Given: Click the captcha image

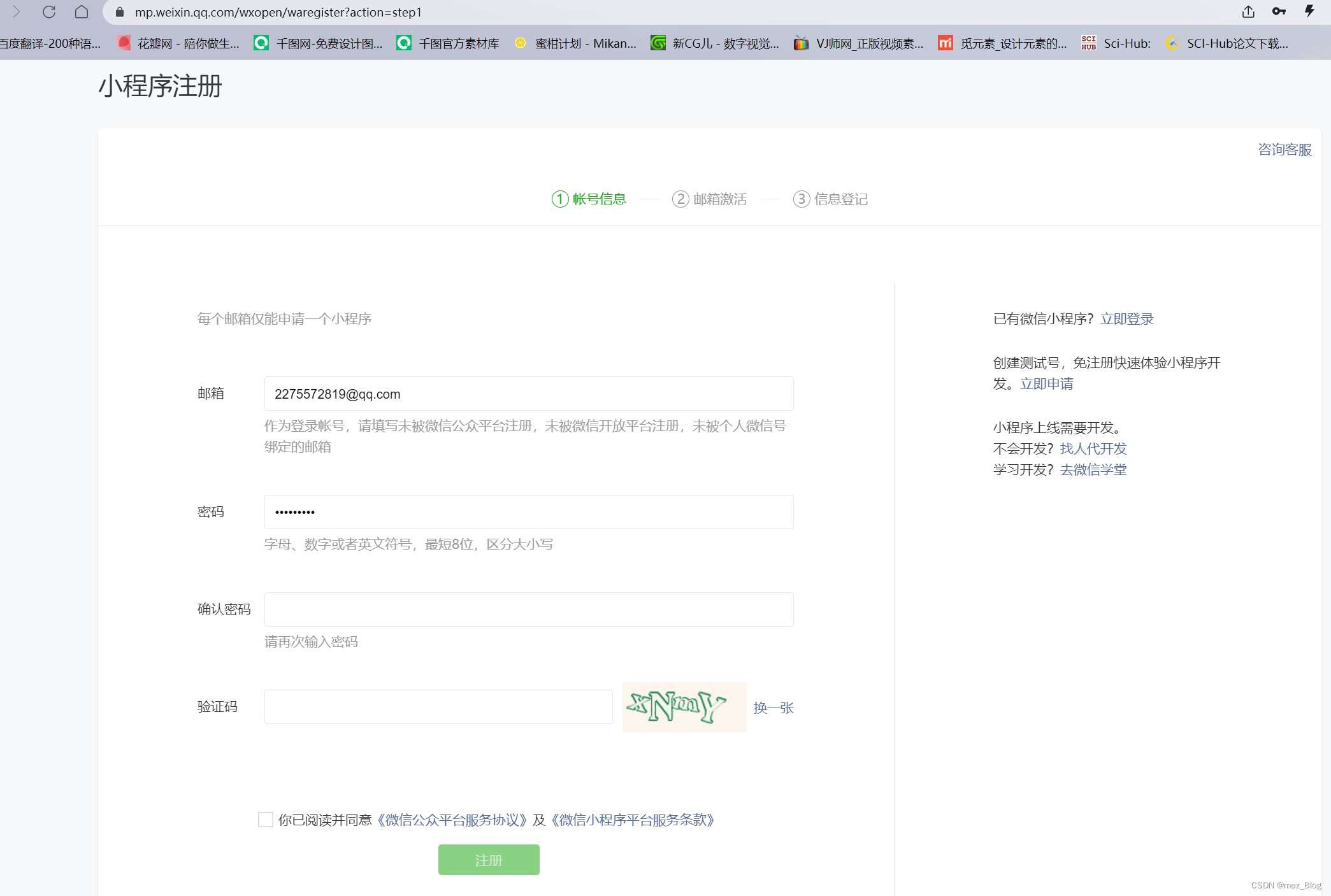Looking at the screenshot, I should click(684, 707).
